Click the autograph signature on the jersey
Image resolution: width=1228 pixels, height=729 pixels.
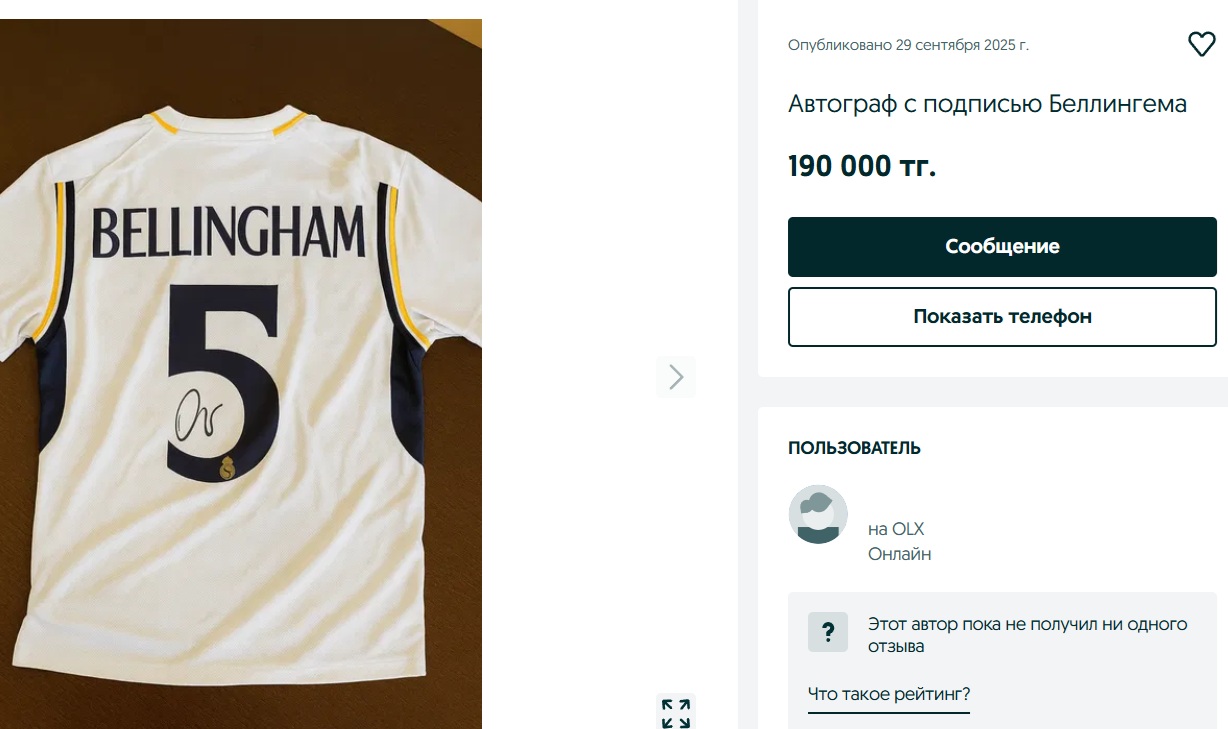pyautogui.click(x=200, y=413)
